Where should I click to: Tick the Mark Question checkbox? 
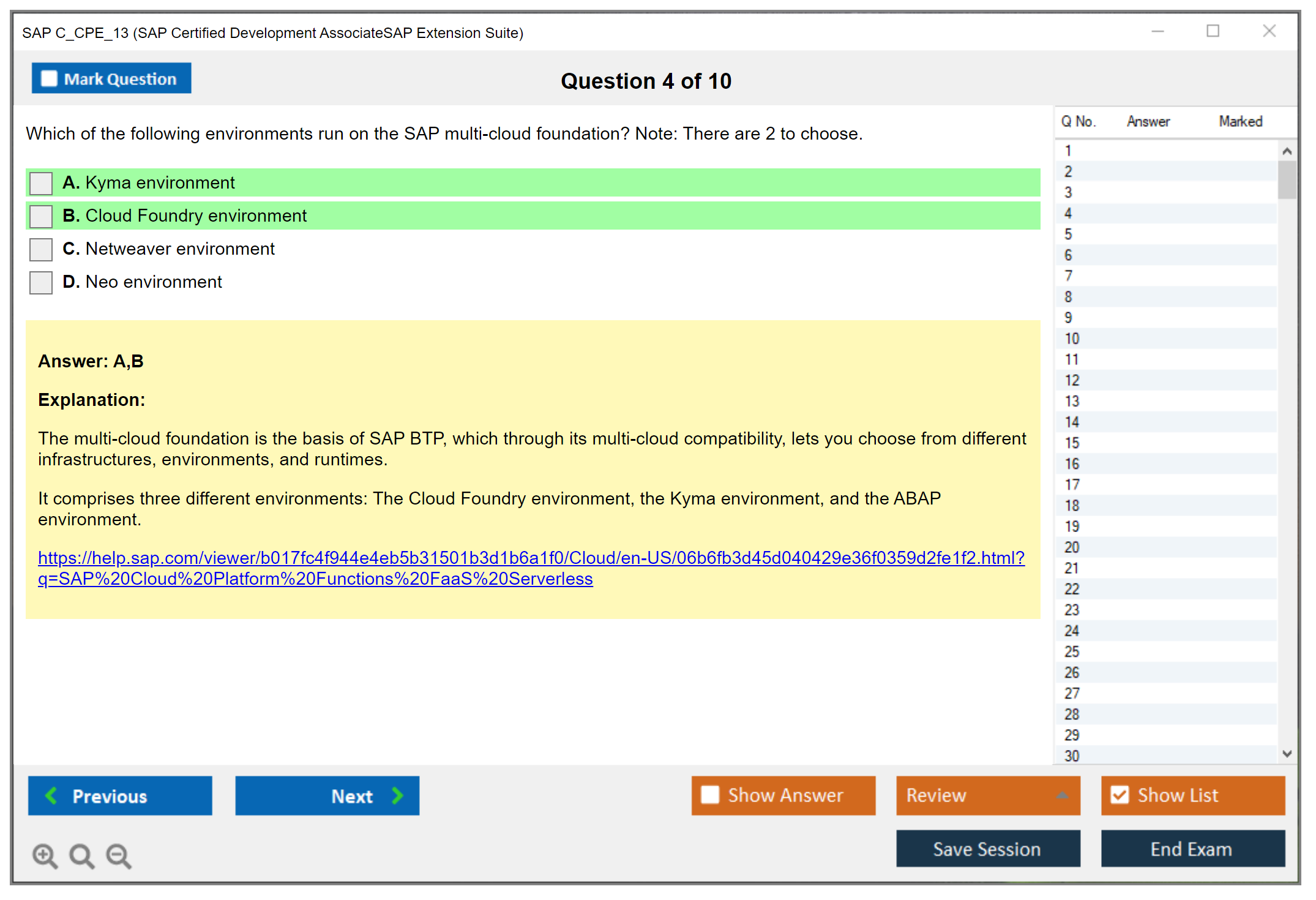coord(49,79)
